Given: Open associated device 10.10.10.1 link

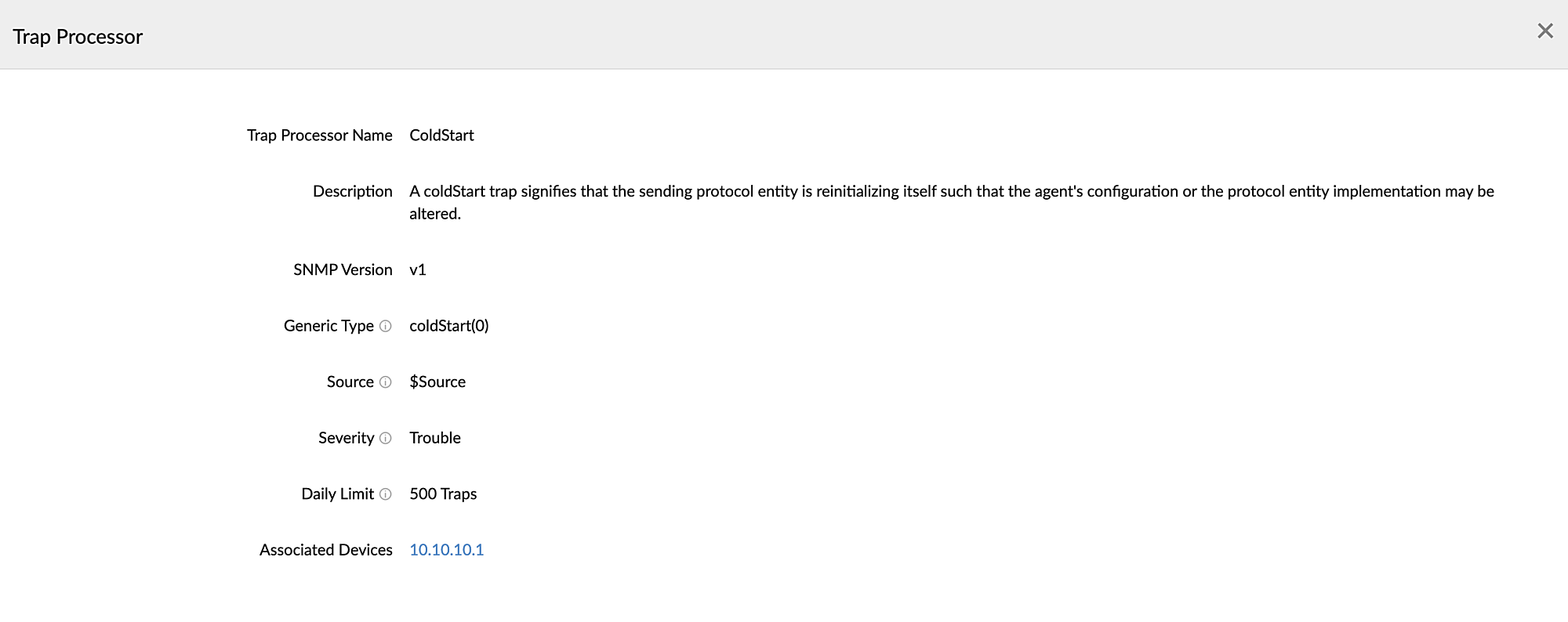Looking at the screenshot, I should tap(446, 550).
